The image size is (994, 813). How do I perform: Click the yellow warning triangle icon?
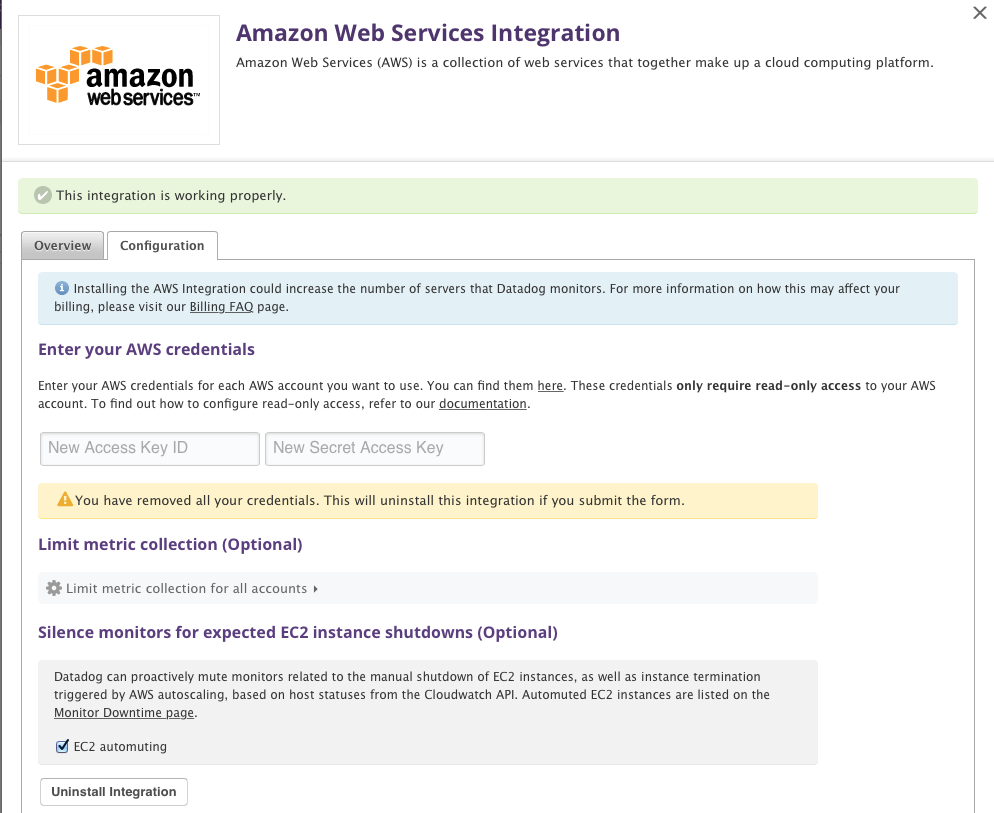tap(65, 500)
